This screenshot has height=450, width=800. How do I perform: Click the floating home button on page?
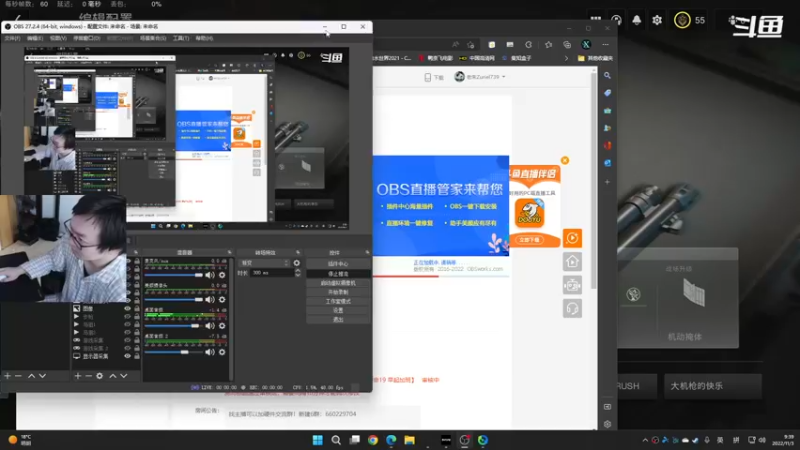(572, 262)
